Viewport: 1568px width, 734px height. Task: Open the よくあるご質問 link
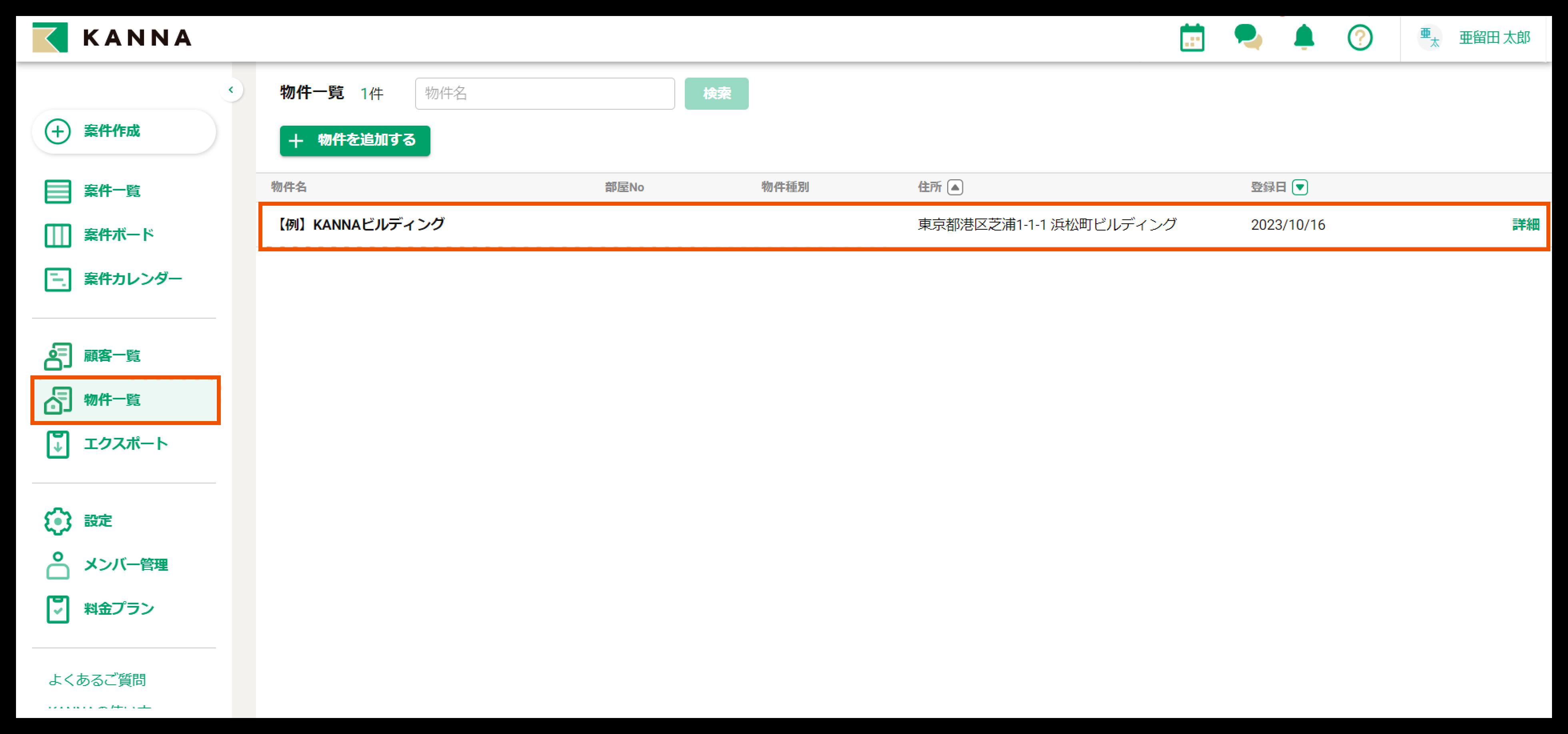tap(97, 679)
